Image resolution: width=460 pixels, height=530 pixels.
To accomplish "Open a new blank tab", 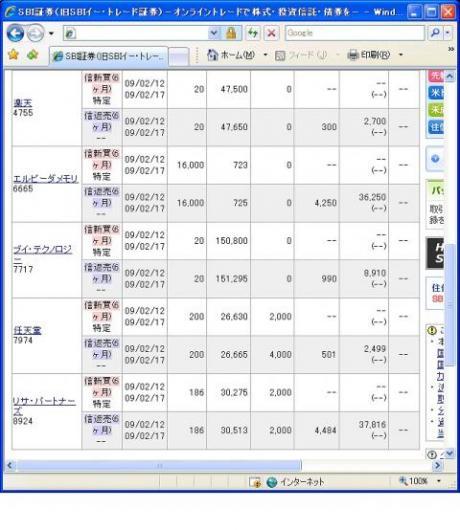I will (178, 56).
